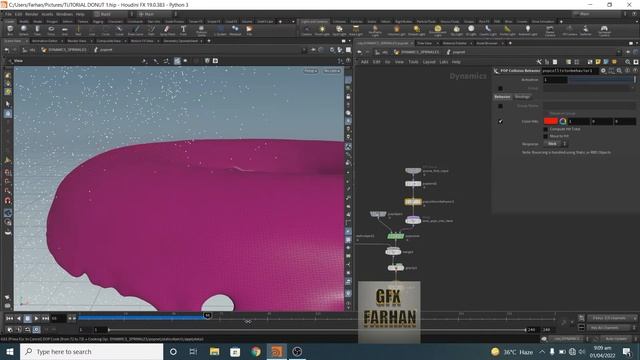Click the Activation slider bar
Viewport: 640px width, 360px height.
pos(602,80)
